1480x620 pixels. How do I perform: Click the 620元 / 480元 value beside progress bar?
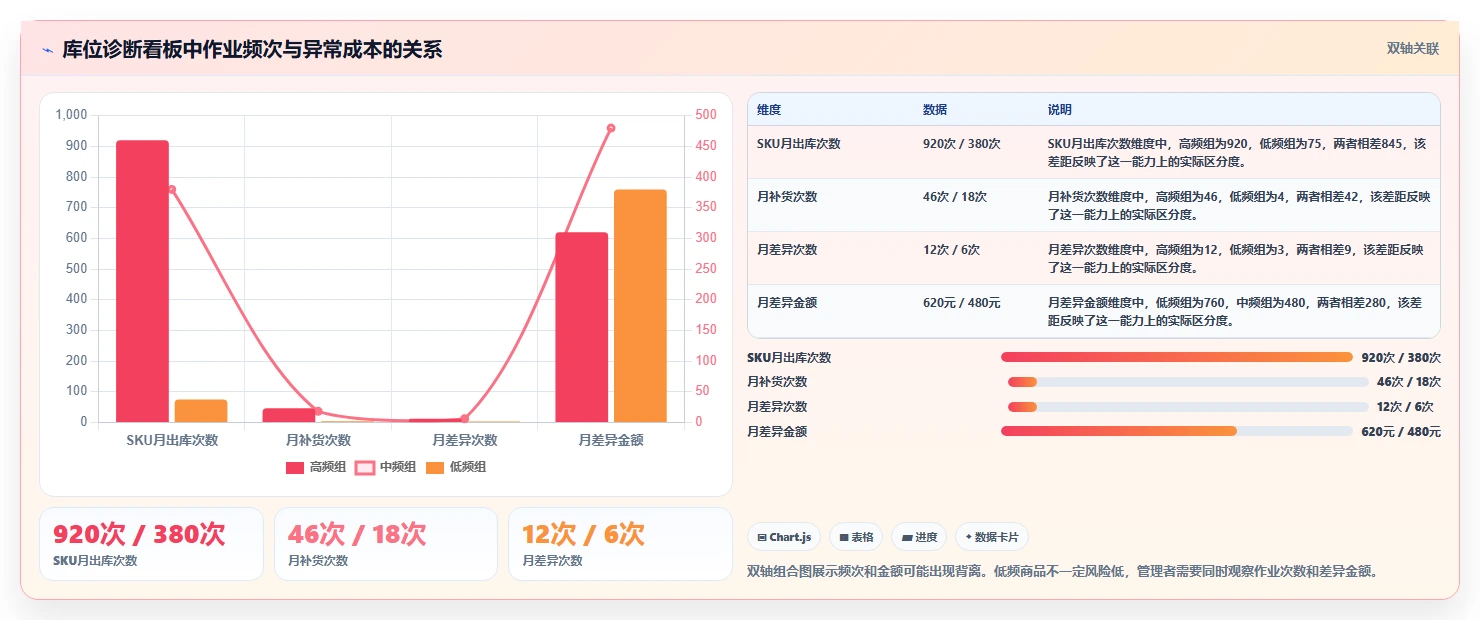(x=1401, y=431)
